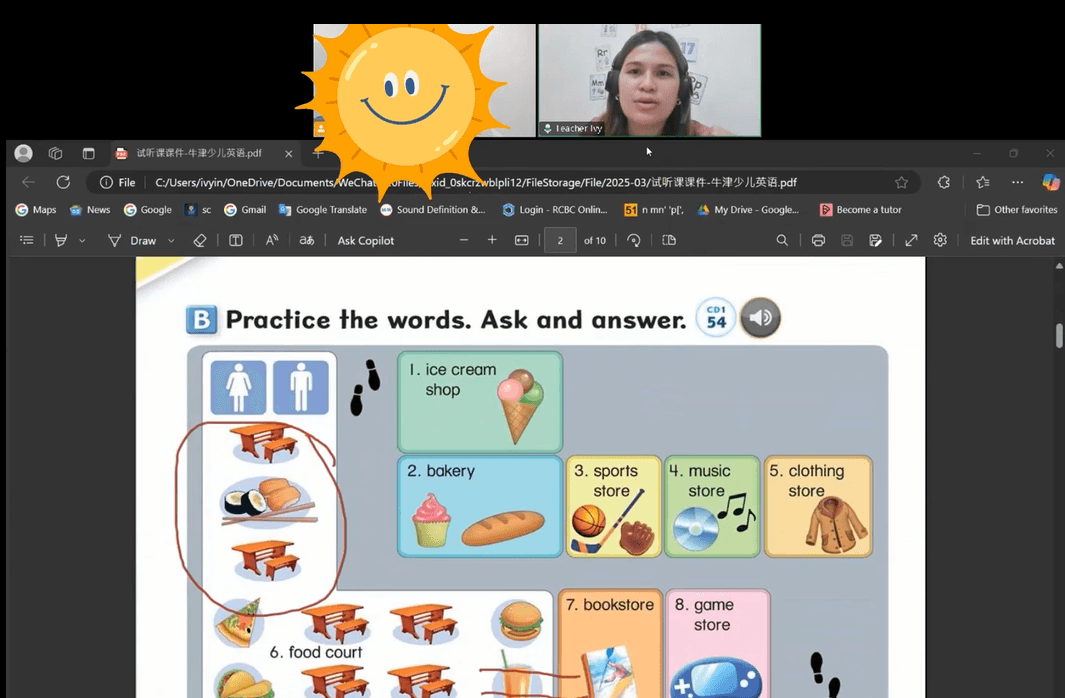The image size is (1065, 698).
Task: Focus the page number field
Action: (x=560, y=240)
